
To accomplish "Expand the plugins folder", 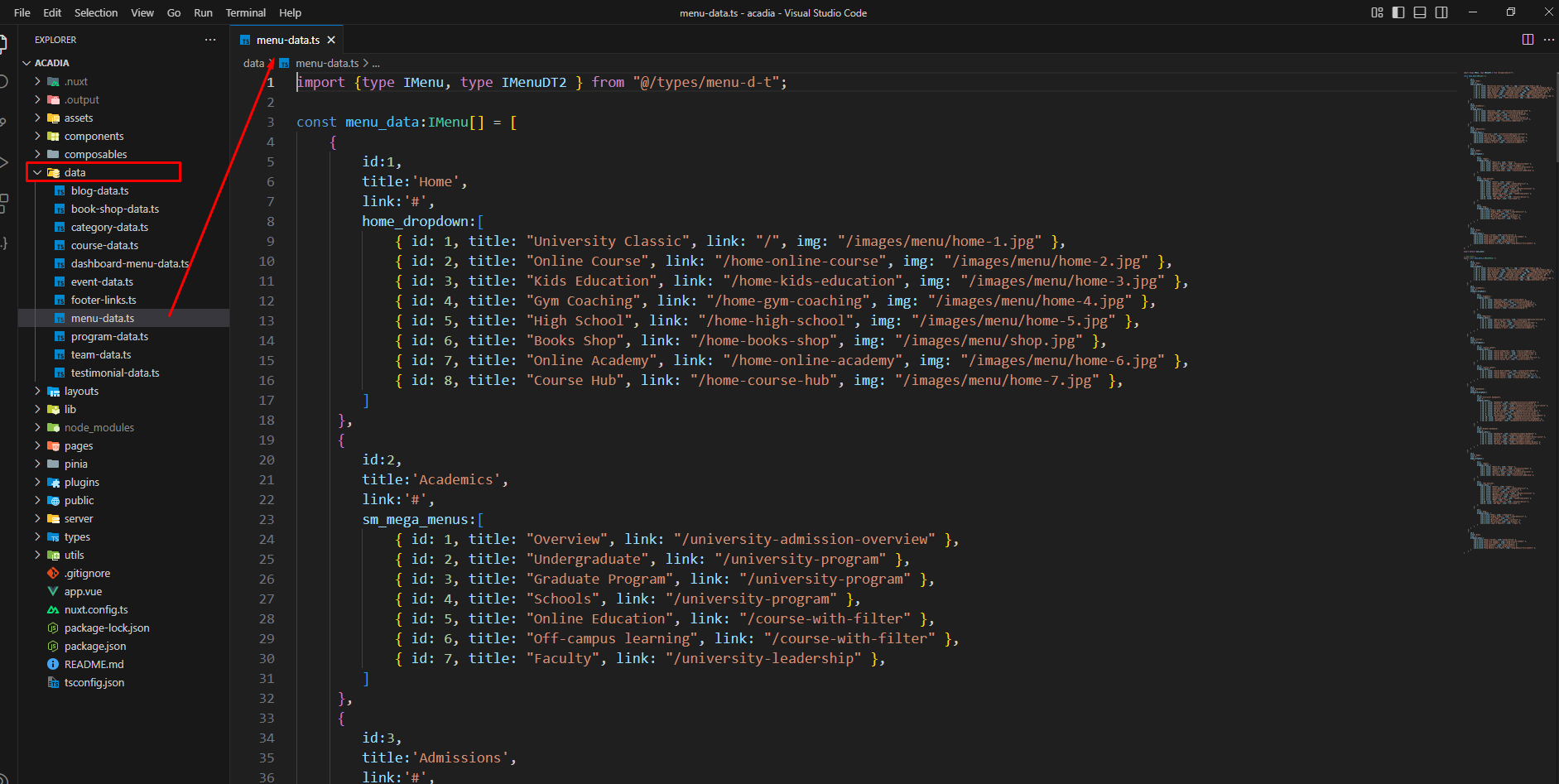I will [x=124, y=482].
